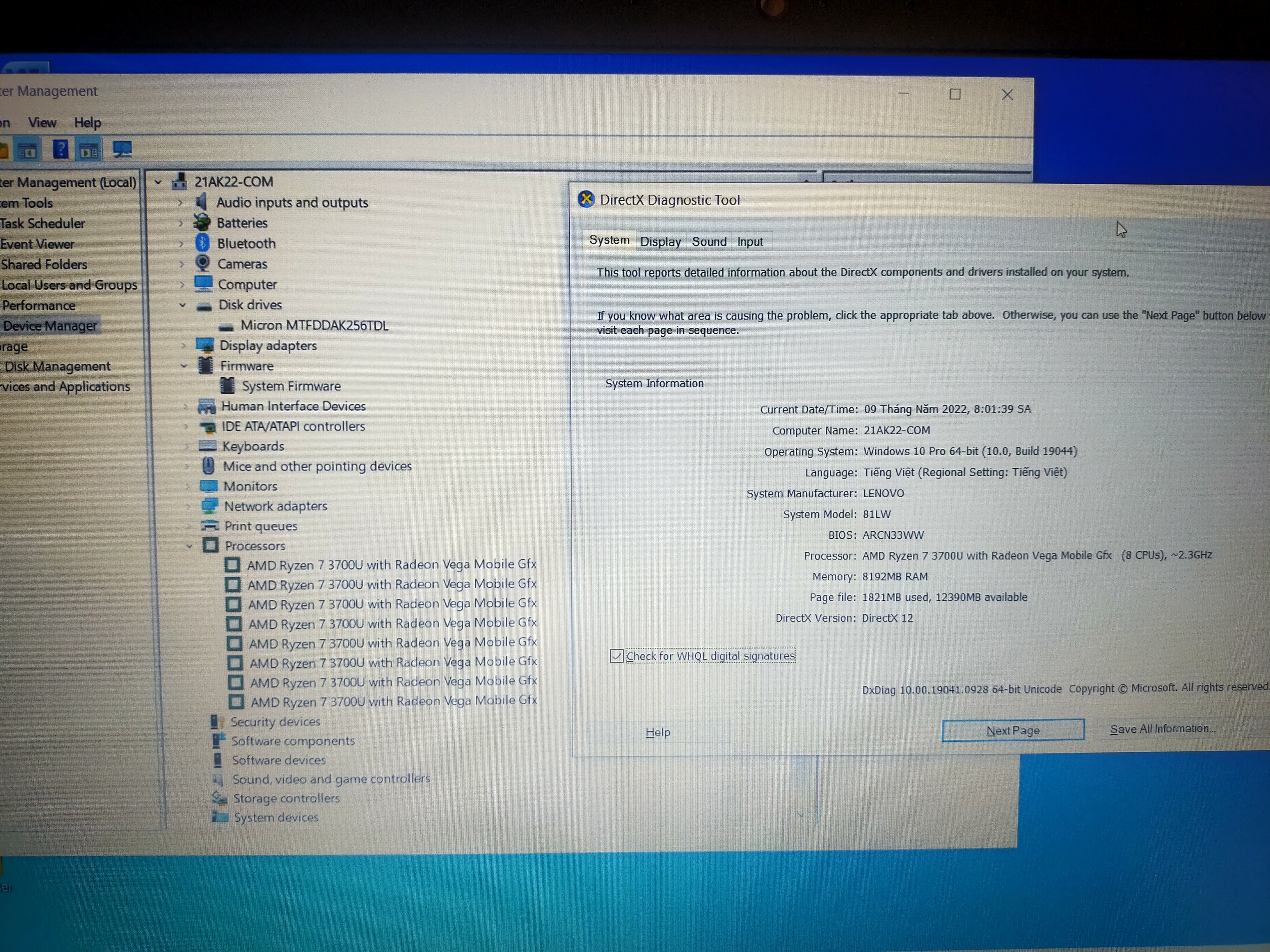Click the Security devices icon
Screen dimensions: 1270x952
[217, 721]
